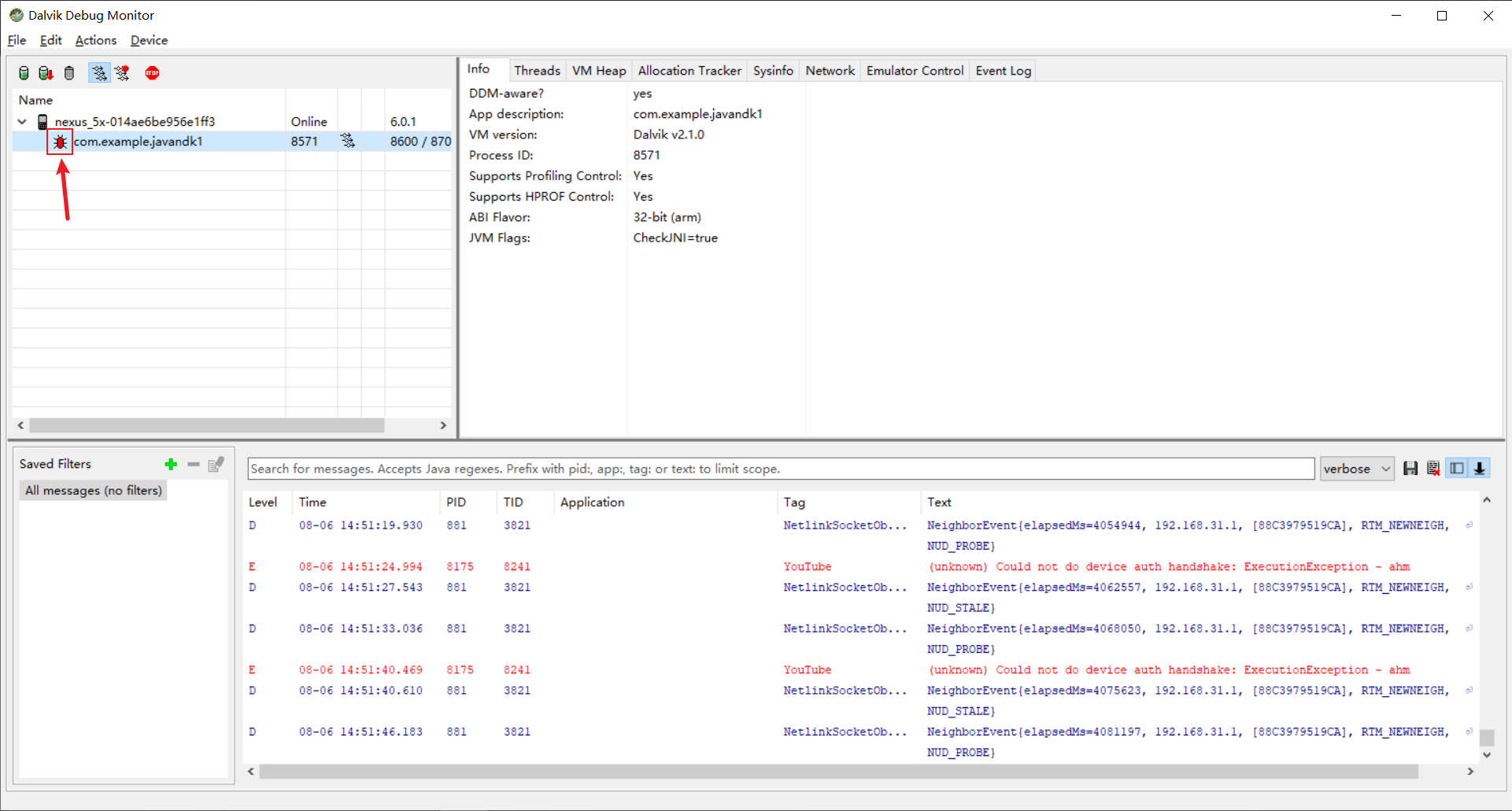The width and height of the screenshot is (1512, 811).
Task: Switch to the Threads tab
Action: pyautogui.click(x=537, y=71)
